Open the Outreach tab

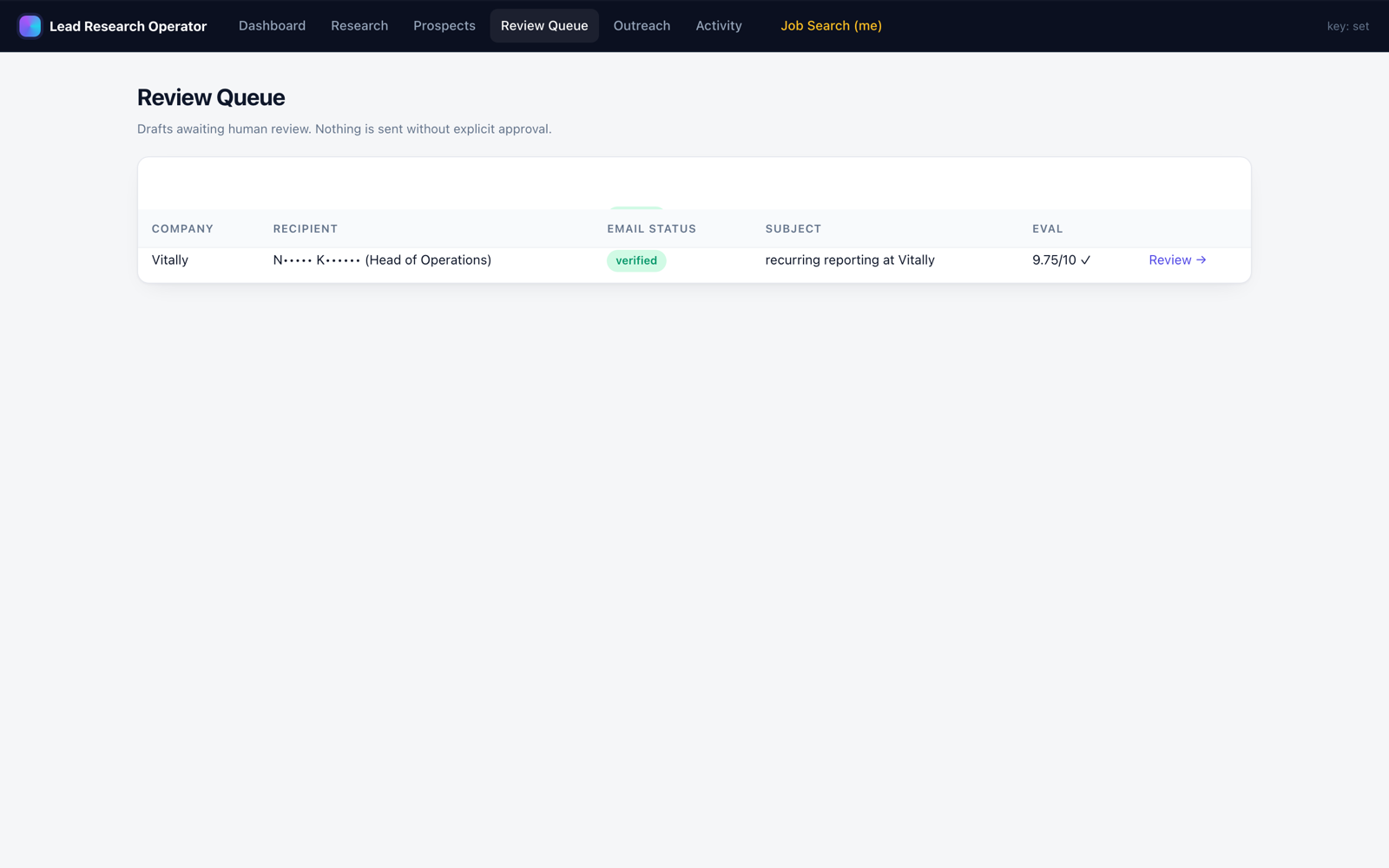click(642, 26)
